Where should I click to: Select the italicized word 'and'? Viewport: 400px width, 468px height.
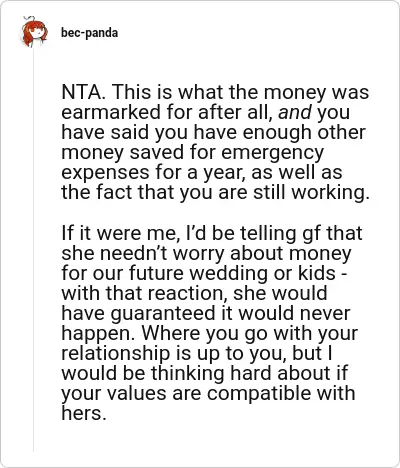(x=295, y=112)
